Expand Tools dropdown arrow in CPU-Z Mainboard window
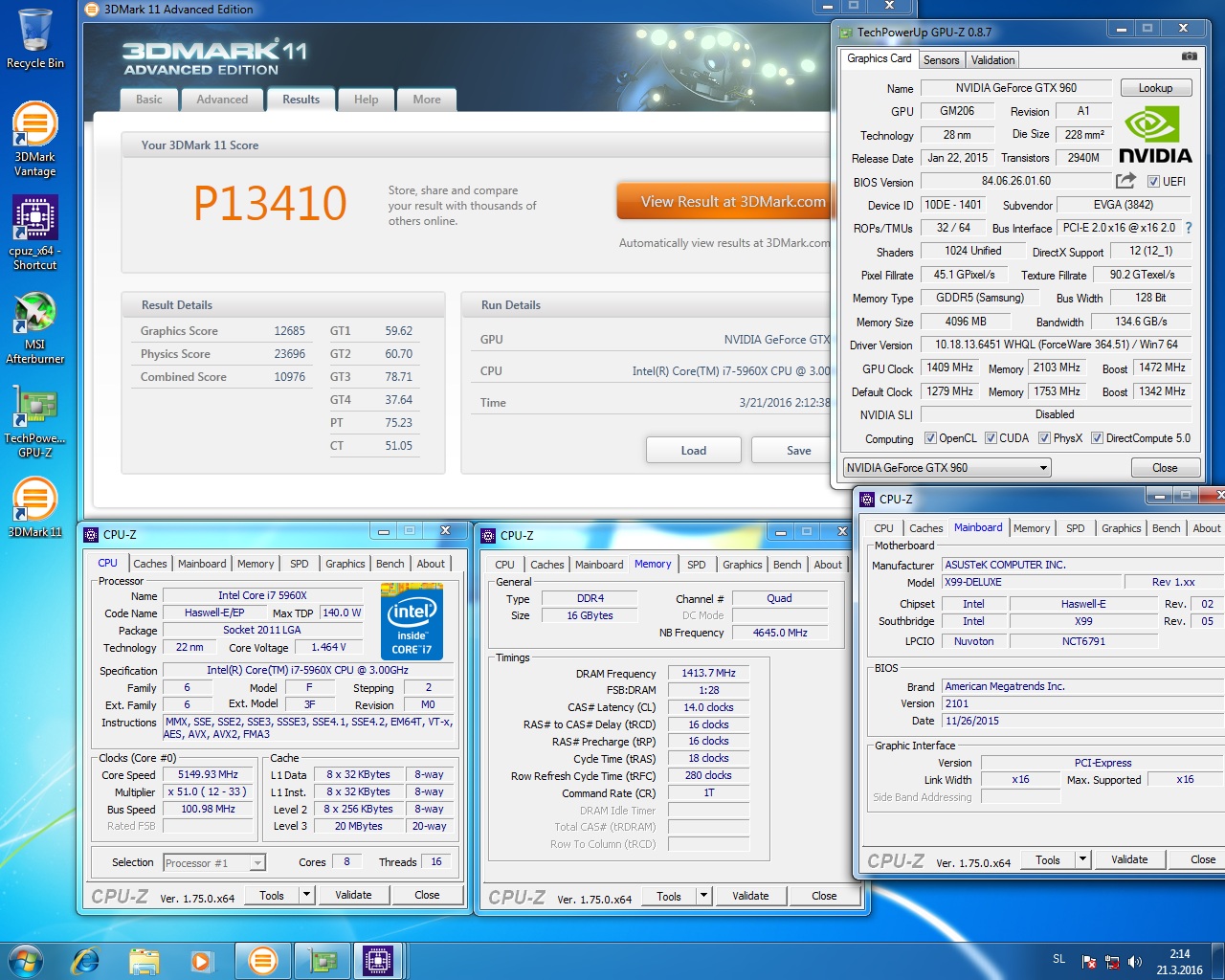Screen dimensions: 1225x980 (1083, 859)
